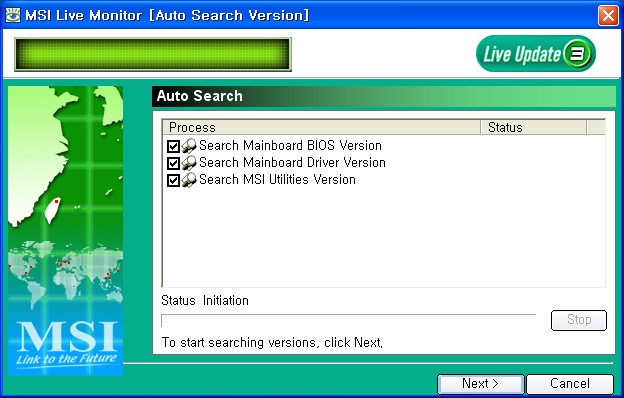
Task: Click 'To start searching versions, click Next' text
Action: (x=272, y=343)
